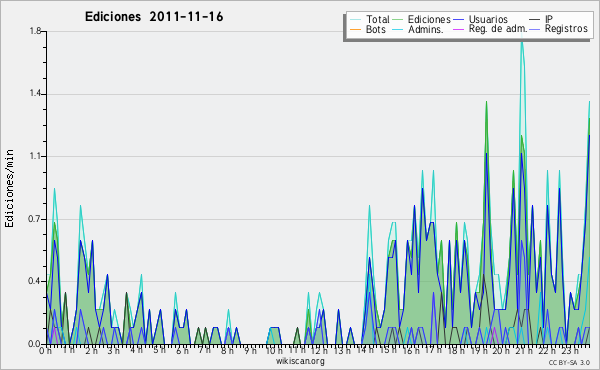Click the y-axis value '0.7'
600x370 pixels.
[x=35, y=219]
